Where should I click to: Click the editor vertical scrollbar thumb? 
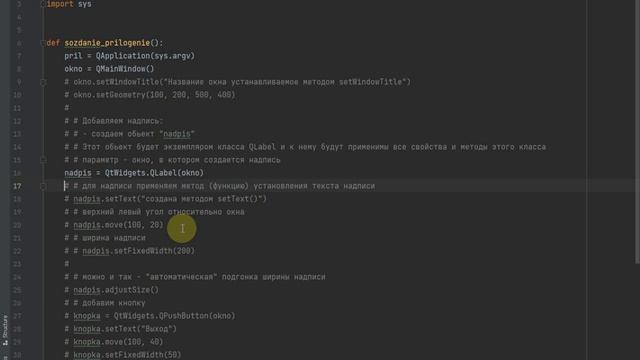[637, 132]
